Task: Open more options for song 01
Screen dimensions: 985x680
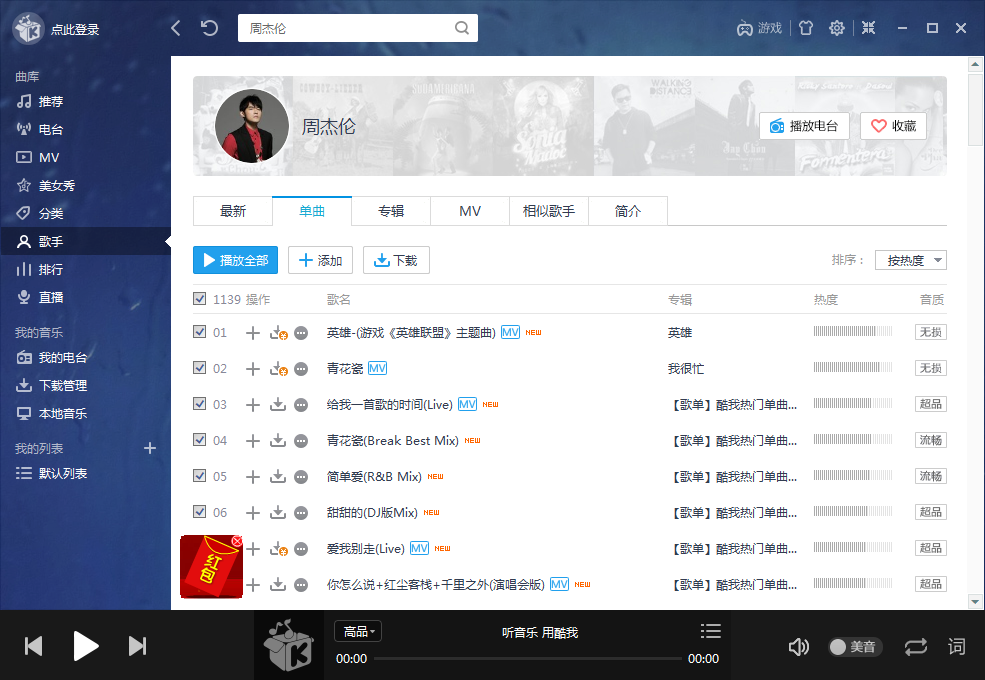Action: click(302, 332)
